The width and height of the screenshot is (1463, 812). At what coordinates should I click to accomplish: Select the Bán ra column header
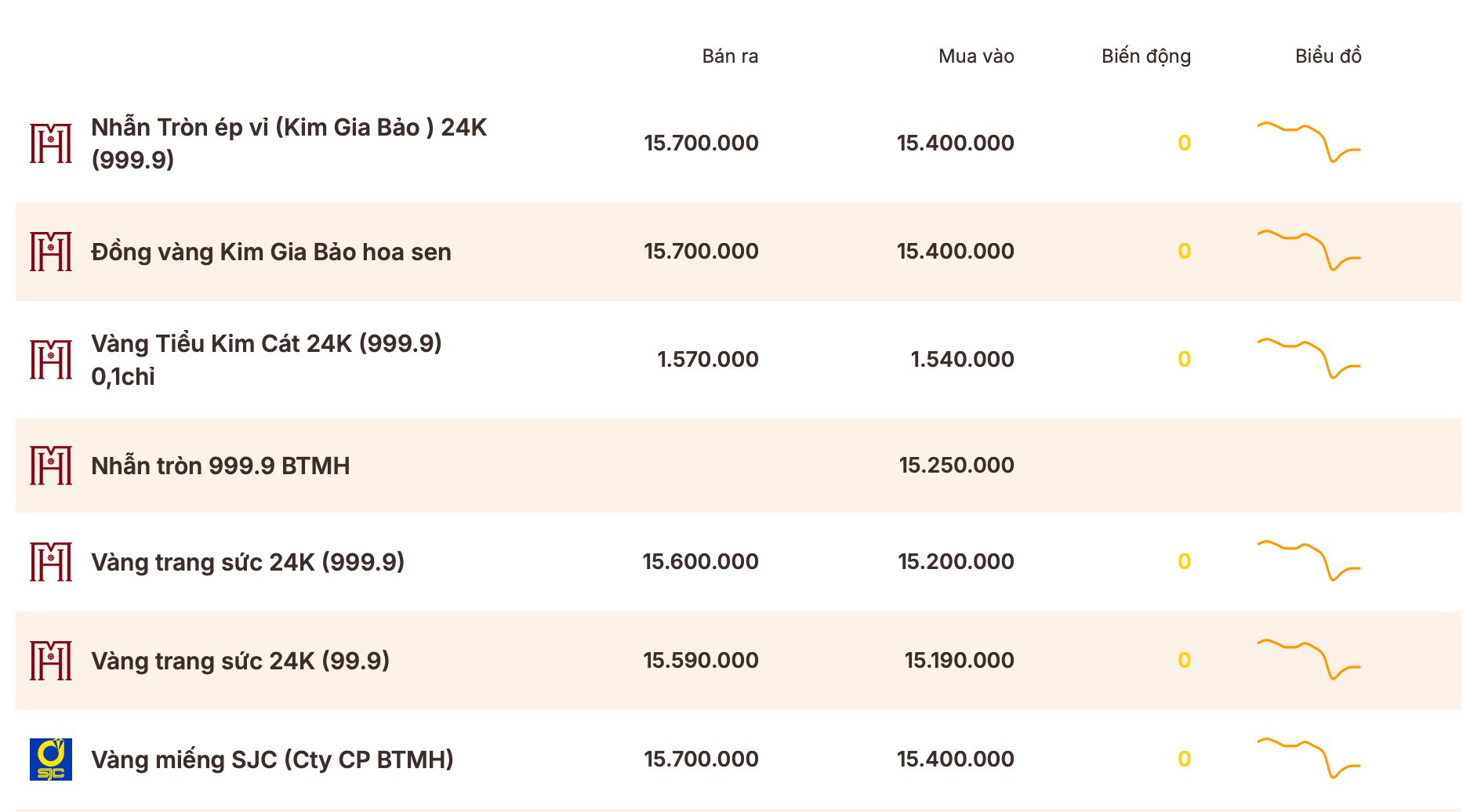pos(730,56)
